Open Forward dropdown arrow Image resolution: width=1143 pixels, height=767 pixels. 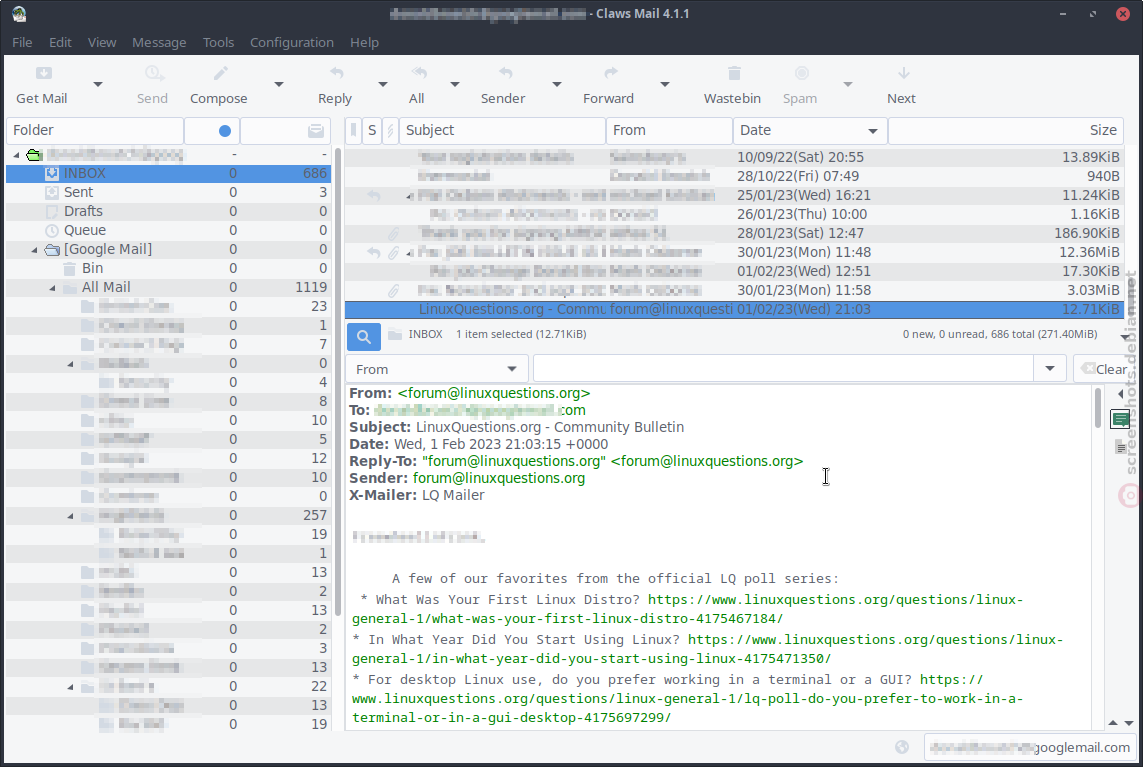point(665,85)
